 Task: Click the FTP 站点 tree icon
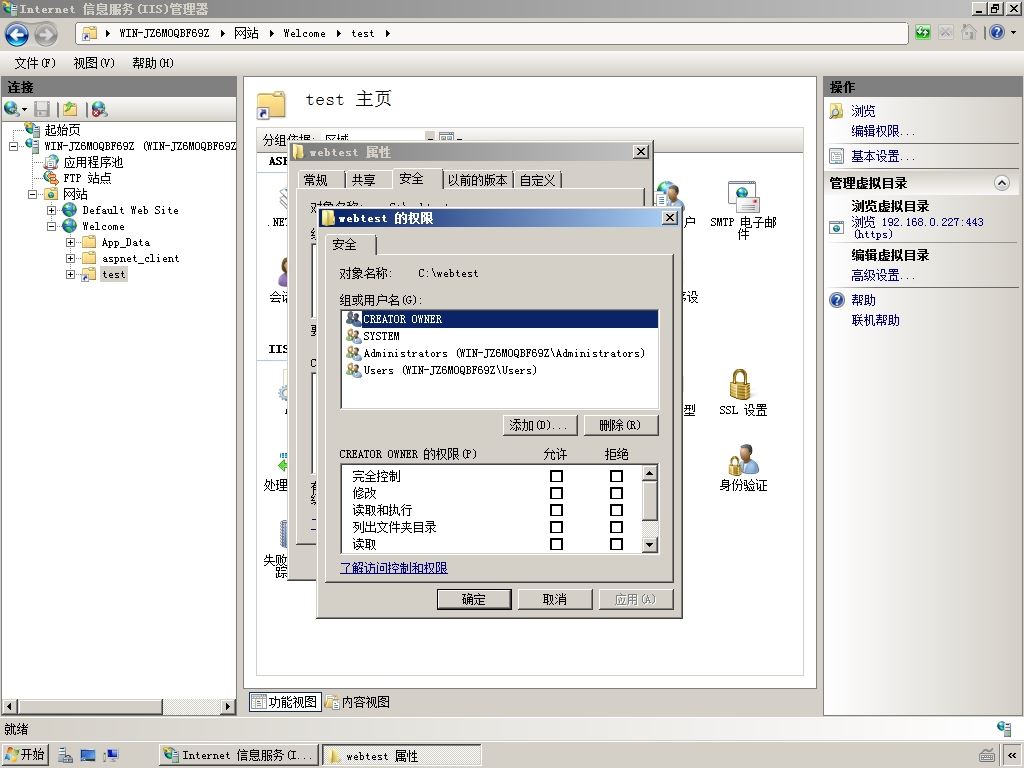coord(51,178)
